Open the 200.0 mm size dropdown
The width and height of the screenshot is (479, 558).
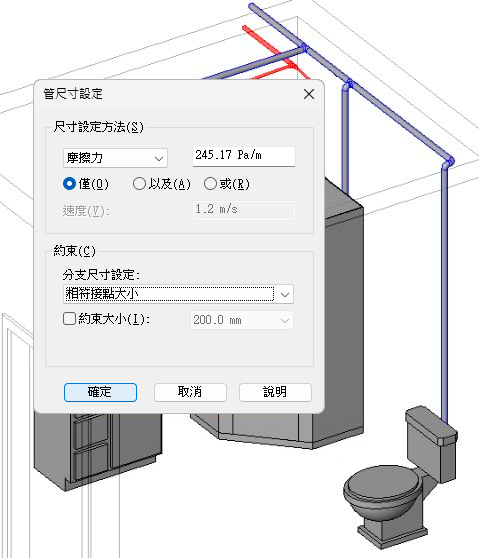point(242,320)
